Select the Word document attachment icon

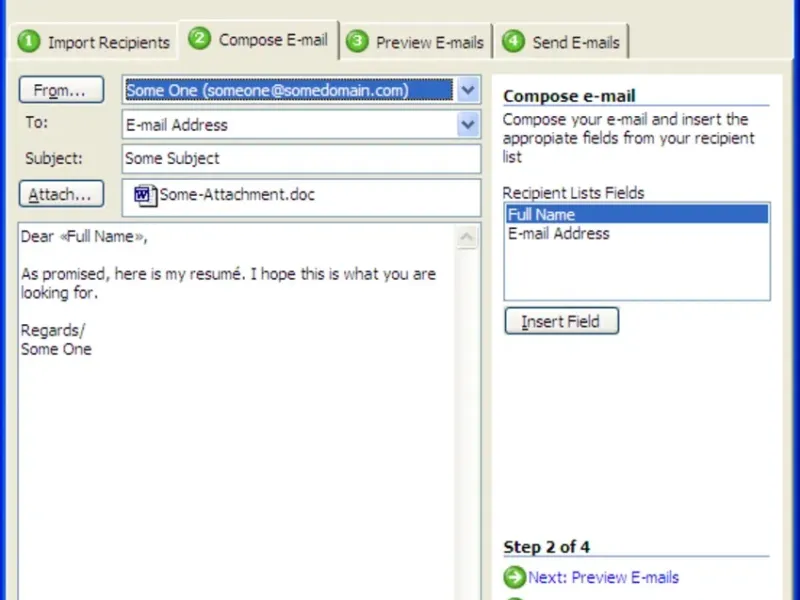click(x=145, y=195)
